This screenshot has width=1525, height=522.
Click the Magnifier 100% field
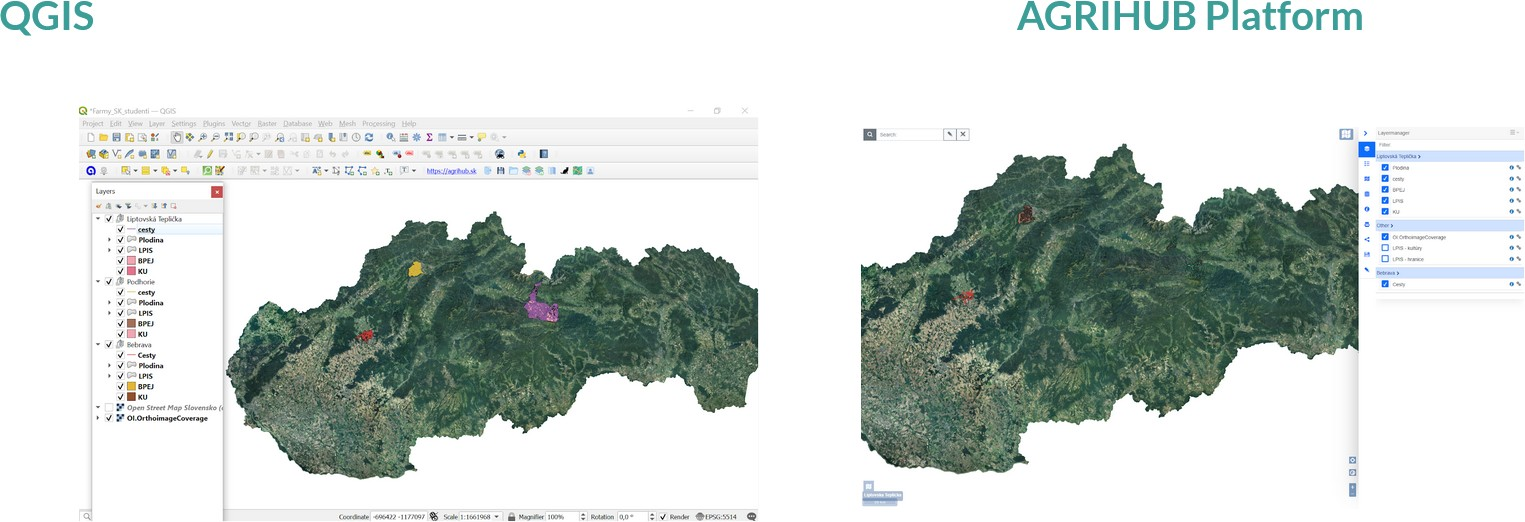(563, 517)
